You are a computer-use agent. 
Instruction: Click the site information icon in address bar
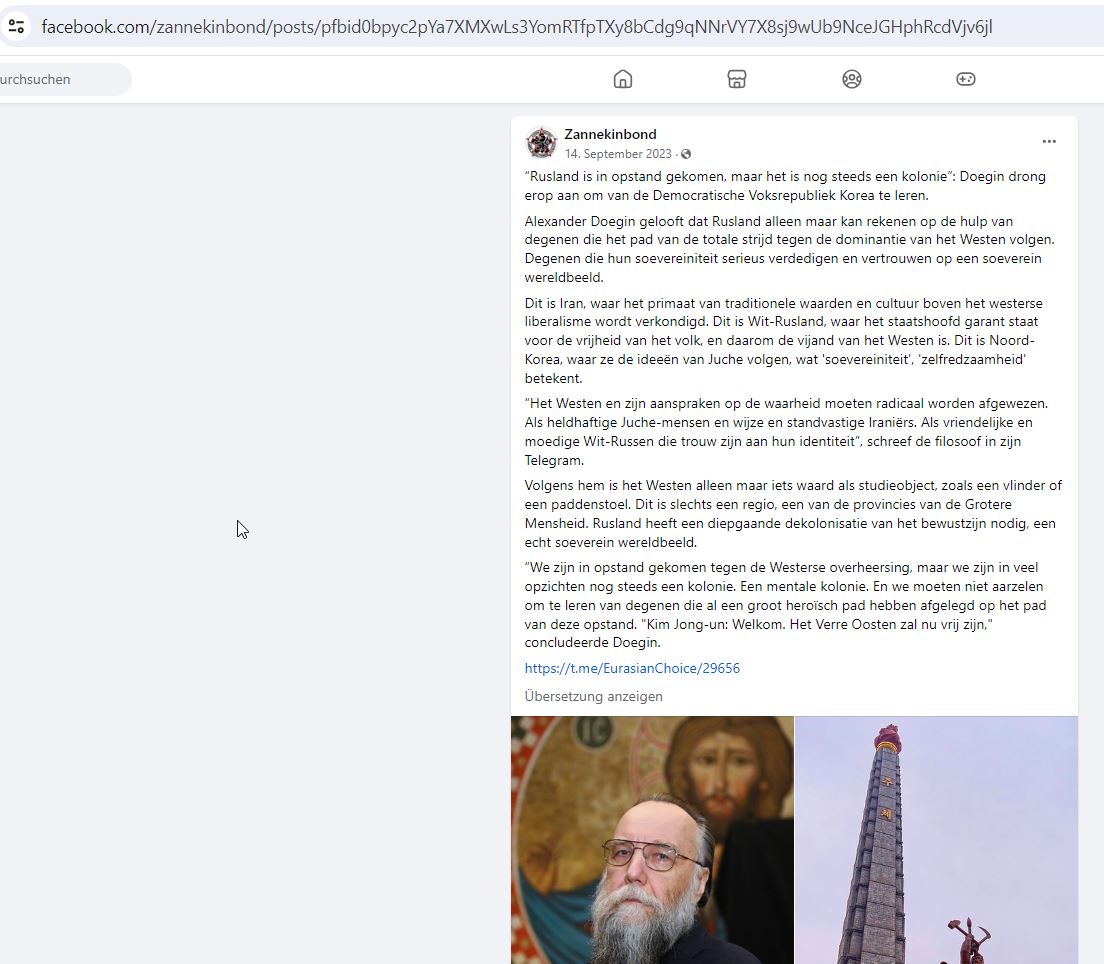tap(16, 27)
